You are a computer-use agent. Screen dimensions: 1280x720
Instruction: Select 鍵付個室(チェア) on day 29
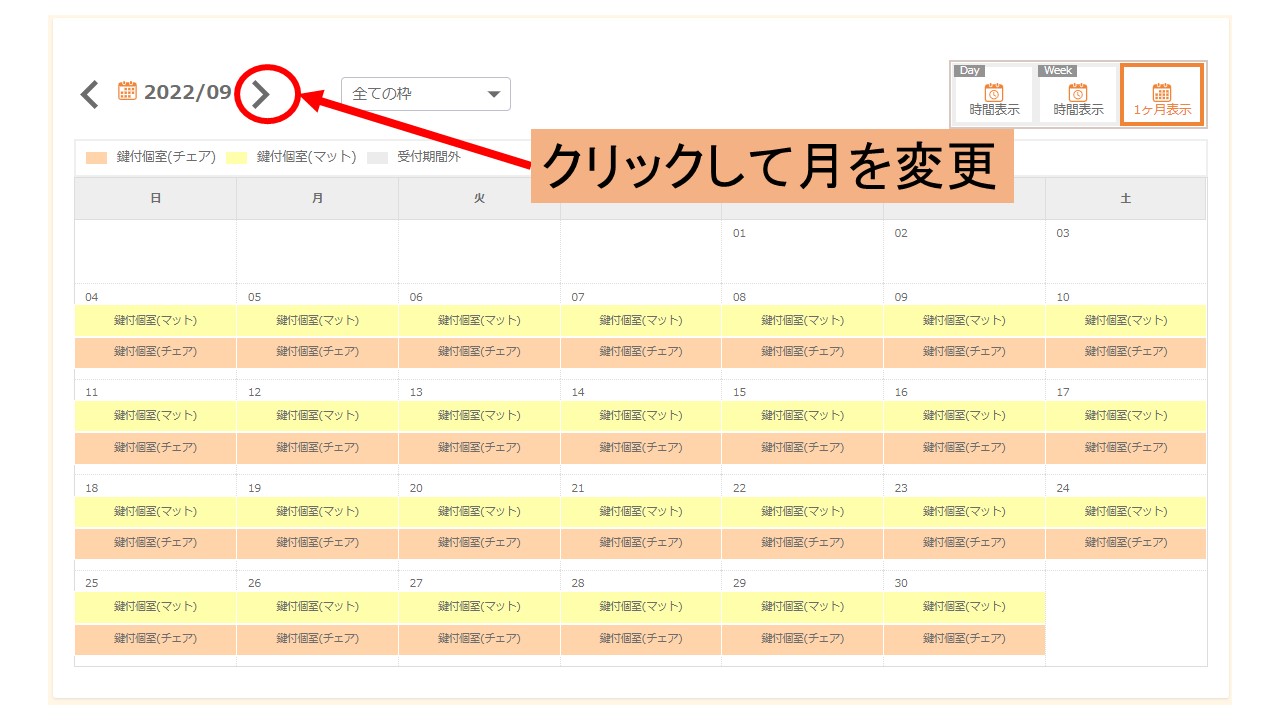coord(803,639)
